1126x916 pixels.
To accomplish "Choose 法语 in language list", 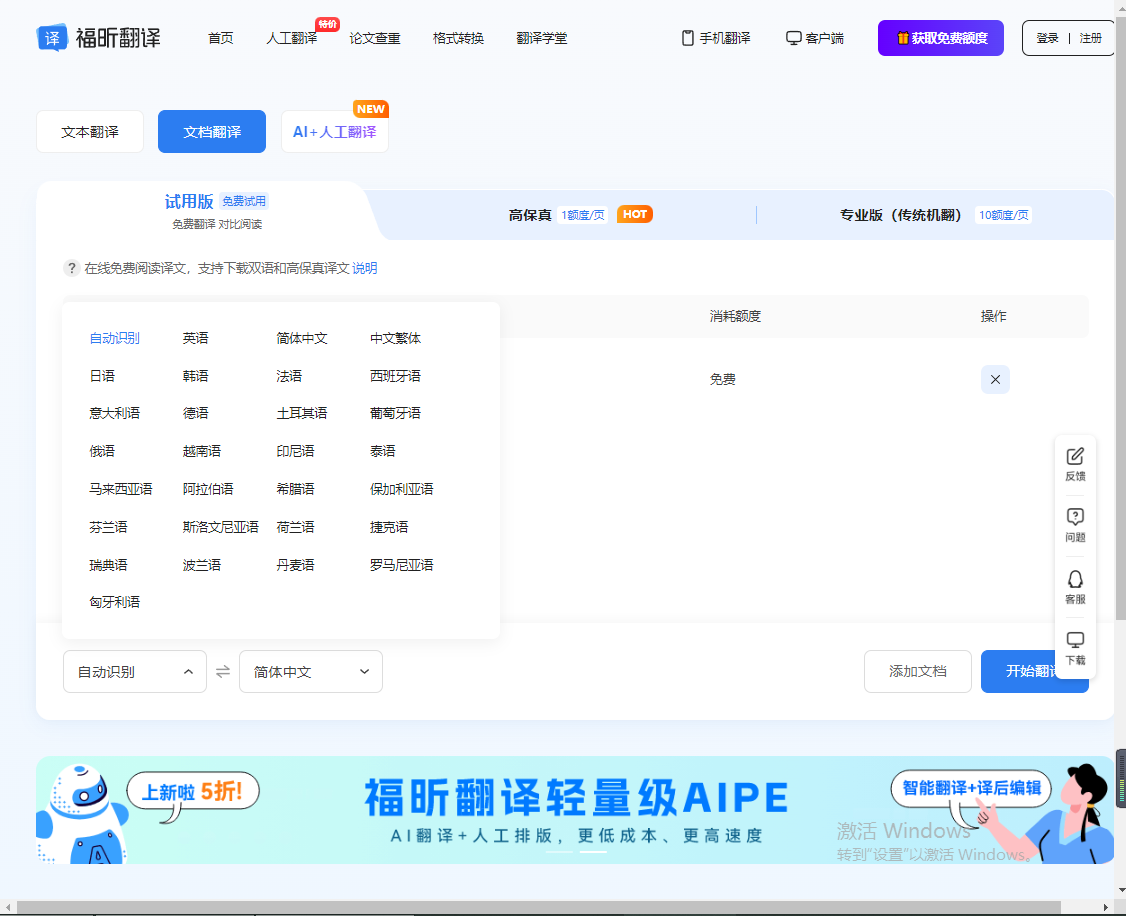I will pyautogui.click(x=289, y=376).
